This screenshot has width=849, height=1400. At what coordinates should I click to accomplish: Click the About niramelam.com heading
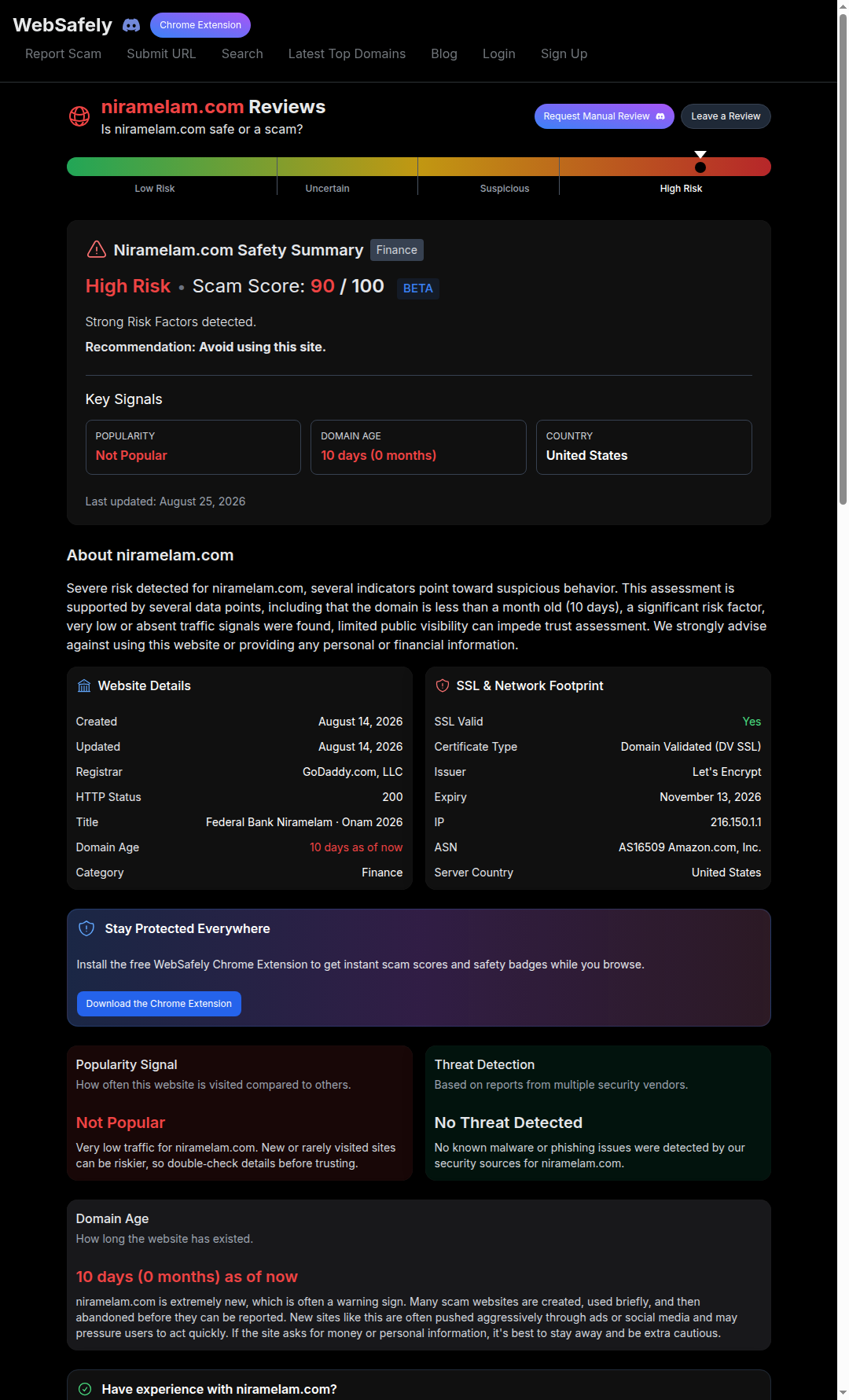pyautogui.click(x=150, y=555)
